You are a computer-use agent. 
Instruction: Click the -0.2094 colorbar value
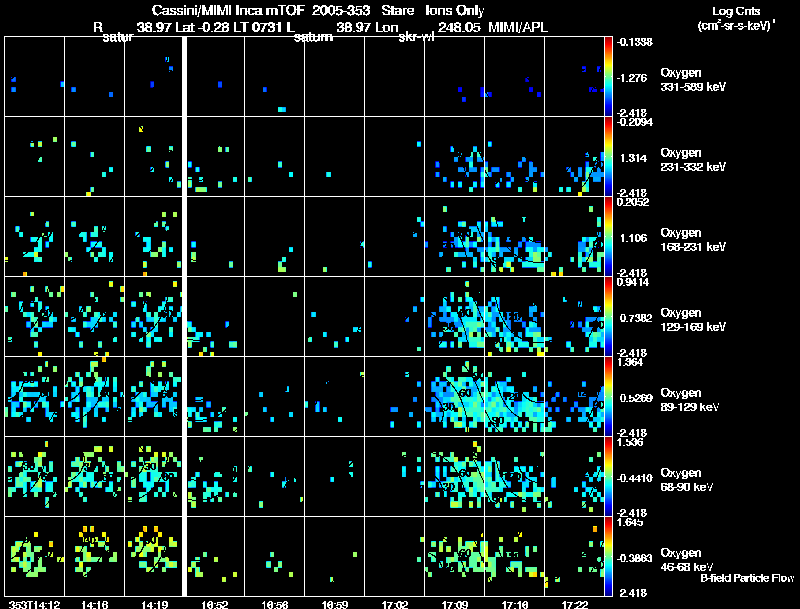(x=634, y=122)
